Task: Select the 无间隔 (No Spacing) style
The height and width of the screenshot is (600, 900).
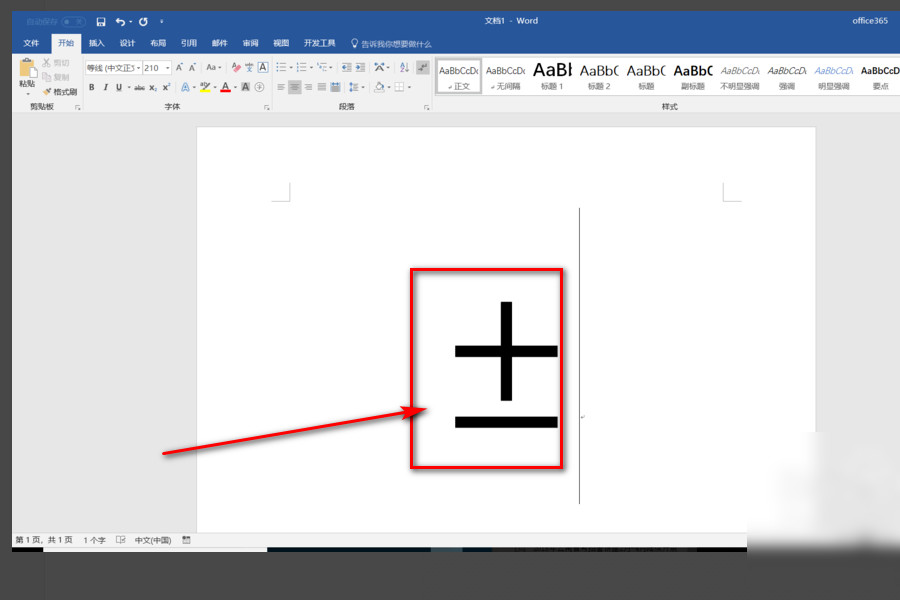Action: pos(505,76)
